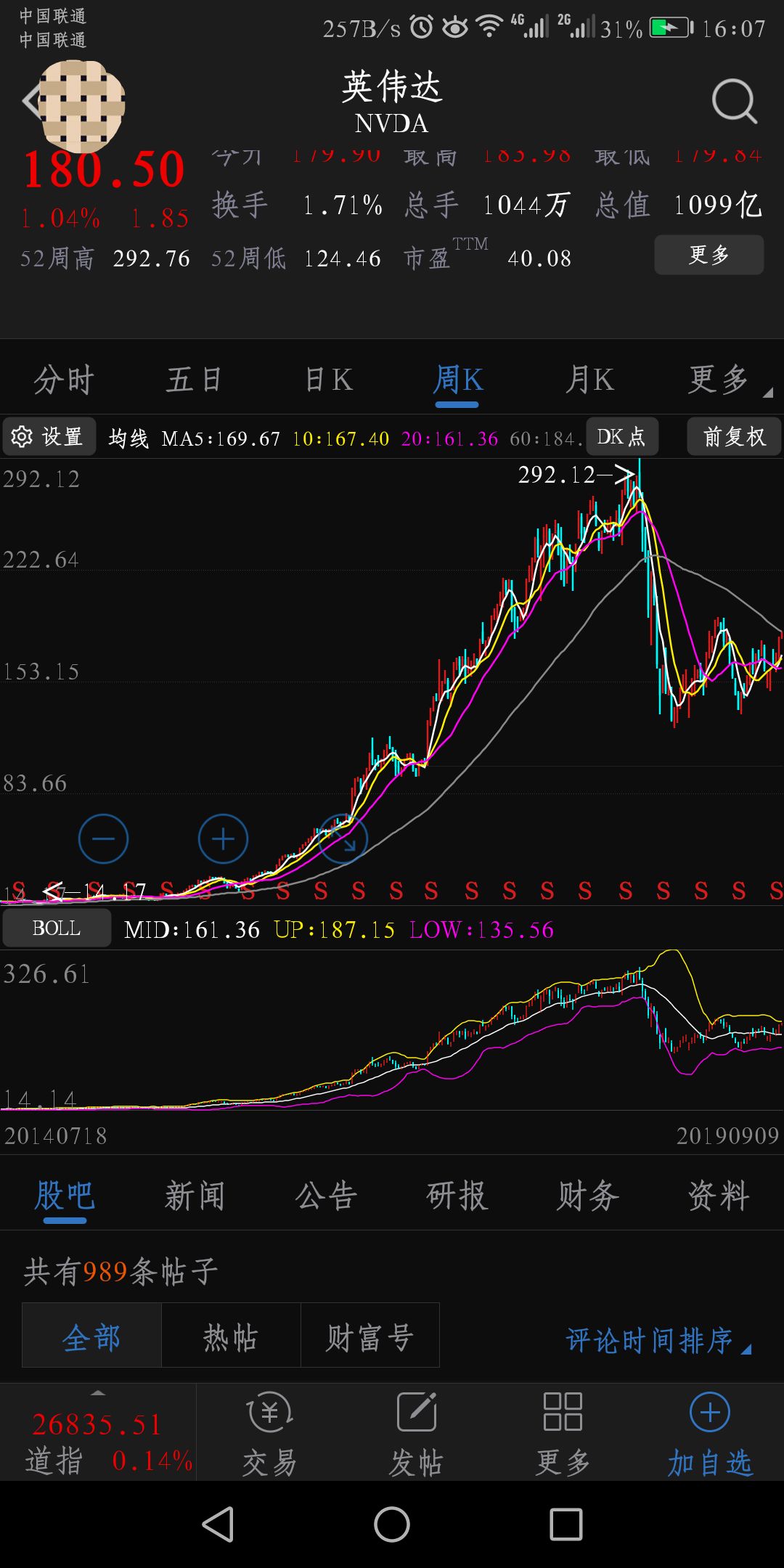Tap the Wi-Fi status icon

tap(489, 28)
